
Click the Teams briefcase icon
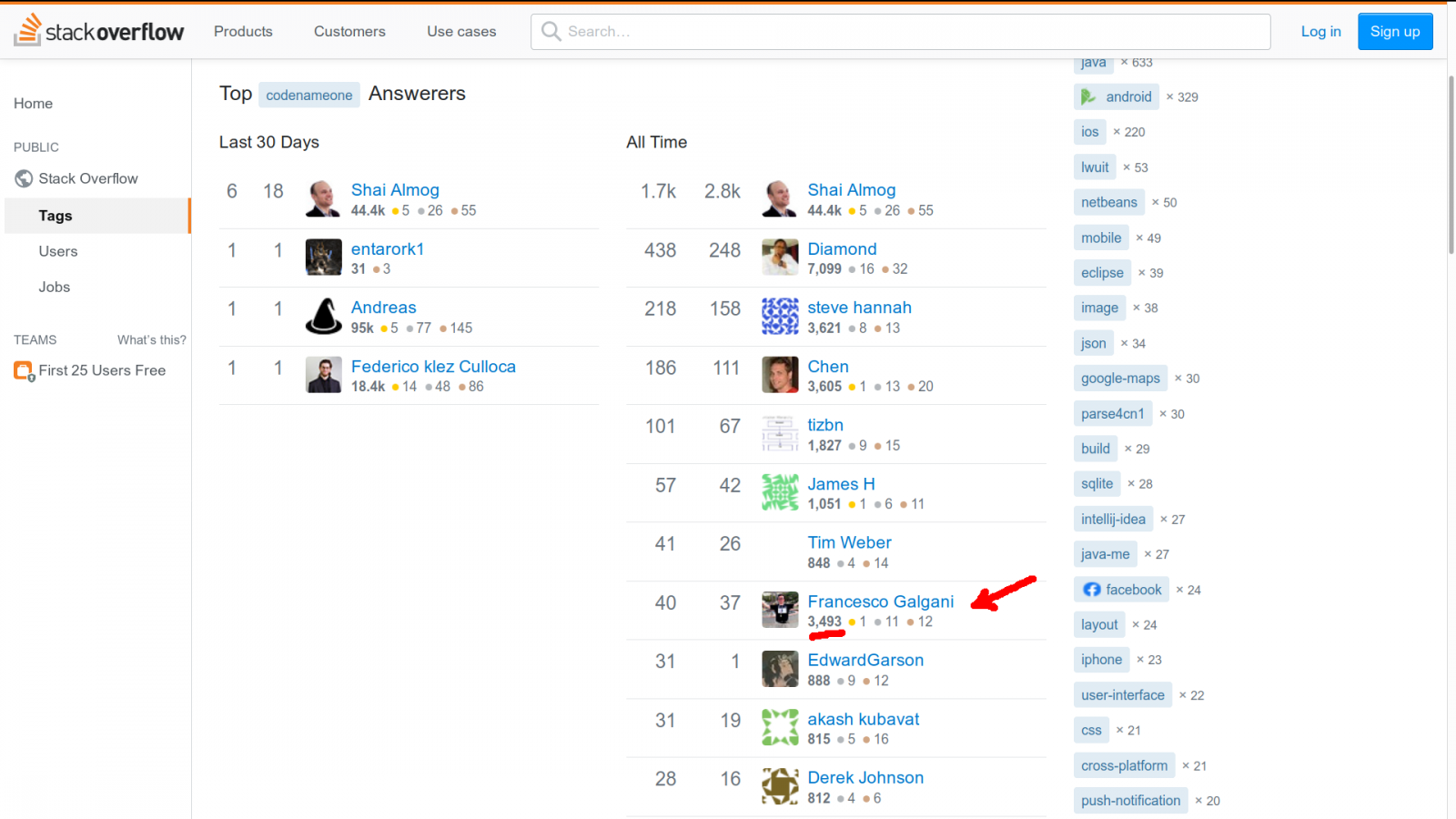tap(24, 371)
